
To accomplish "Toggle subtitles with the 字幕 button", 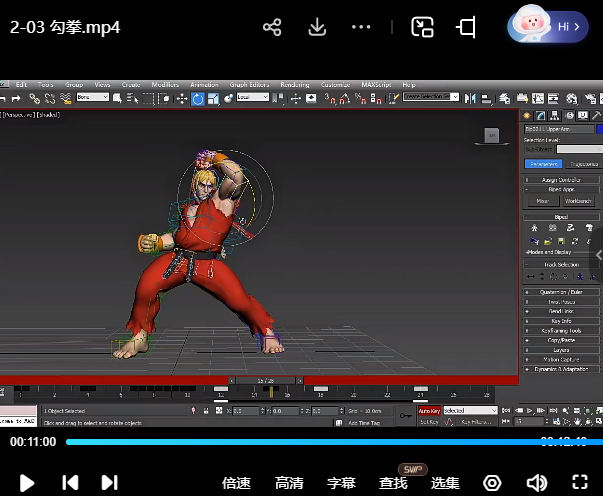I will coord(341,482).
